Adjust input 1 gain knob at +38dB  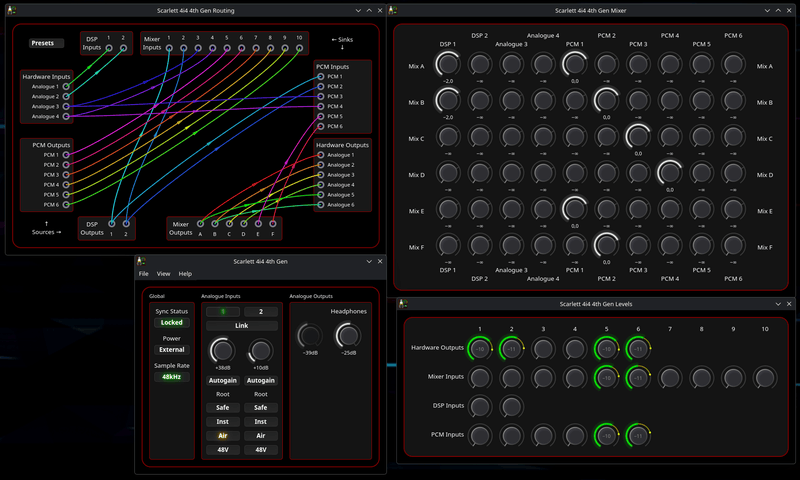click(x=222, y=350)
